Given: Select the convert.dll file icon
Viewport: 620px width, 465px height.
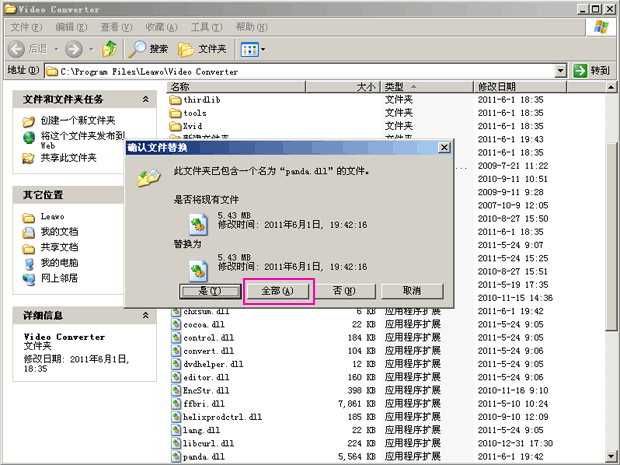Looking at the screenshot, I should (176, 351).
